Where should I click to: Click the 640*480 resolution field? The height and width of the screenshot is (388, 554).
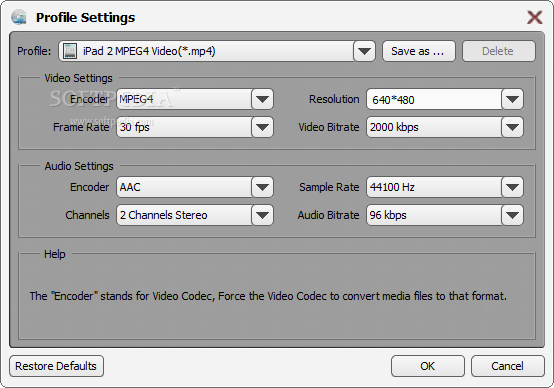[434, 99]
